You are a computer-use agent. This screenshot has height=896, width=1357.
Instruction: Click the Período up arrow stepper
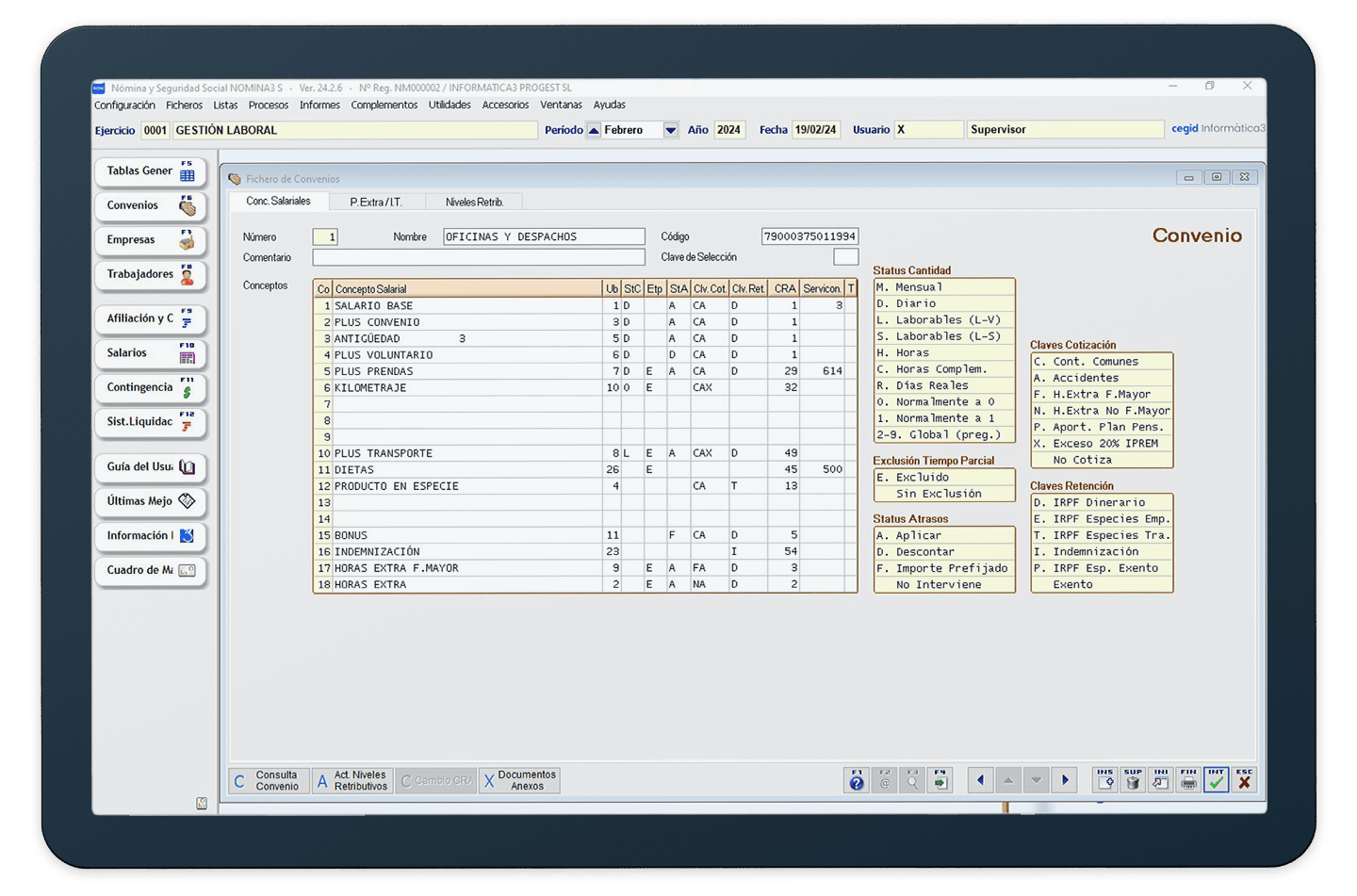click(x=594, y=130)
